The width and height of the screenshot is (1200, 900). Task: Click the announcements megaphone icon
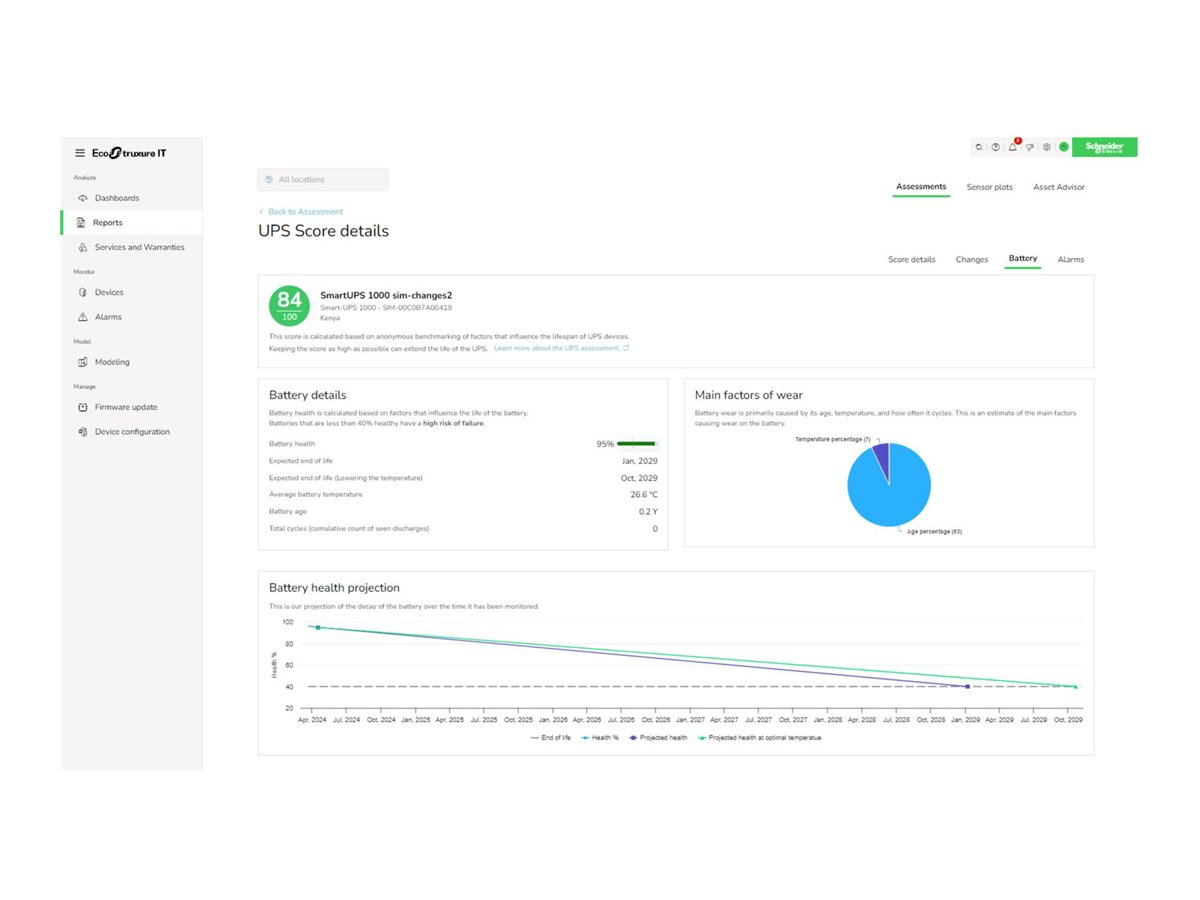tap(1030, 147)
